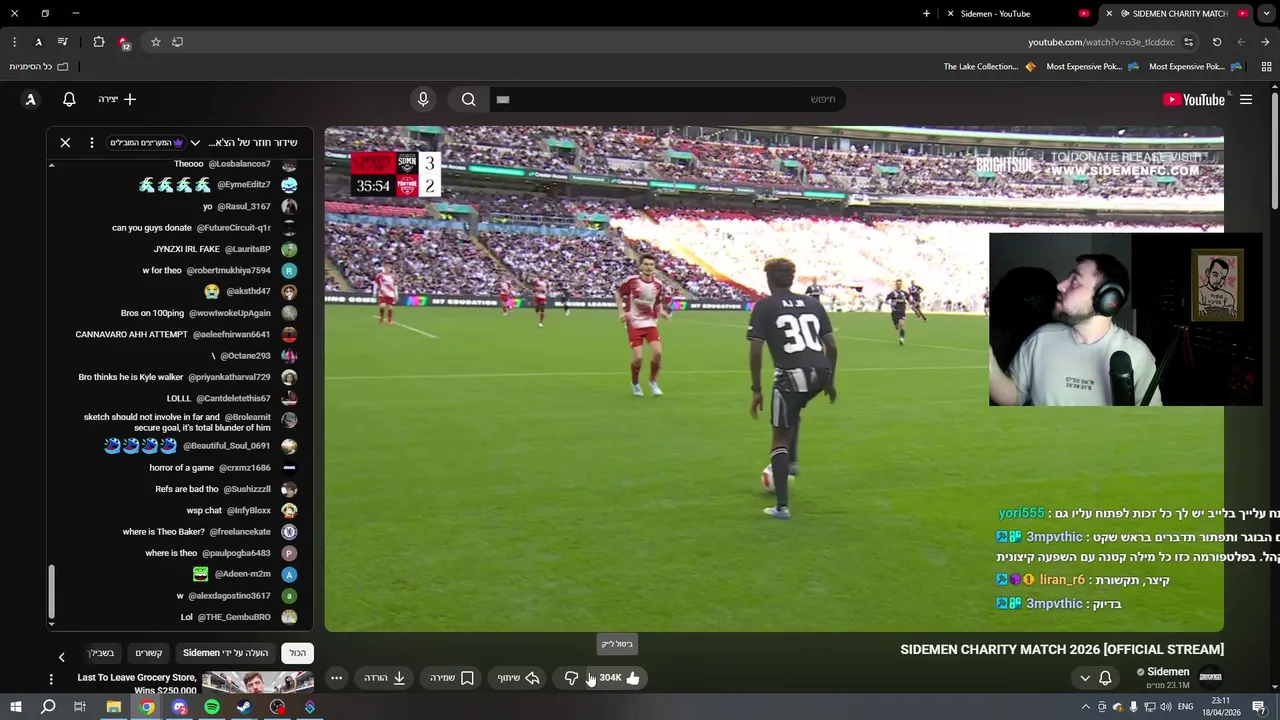
Task: Open more actions ellipsis below video
Action: click(336, 678)
